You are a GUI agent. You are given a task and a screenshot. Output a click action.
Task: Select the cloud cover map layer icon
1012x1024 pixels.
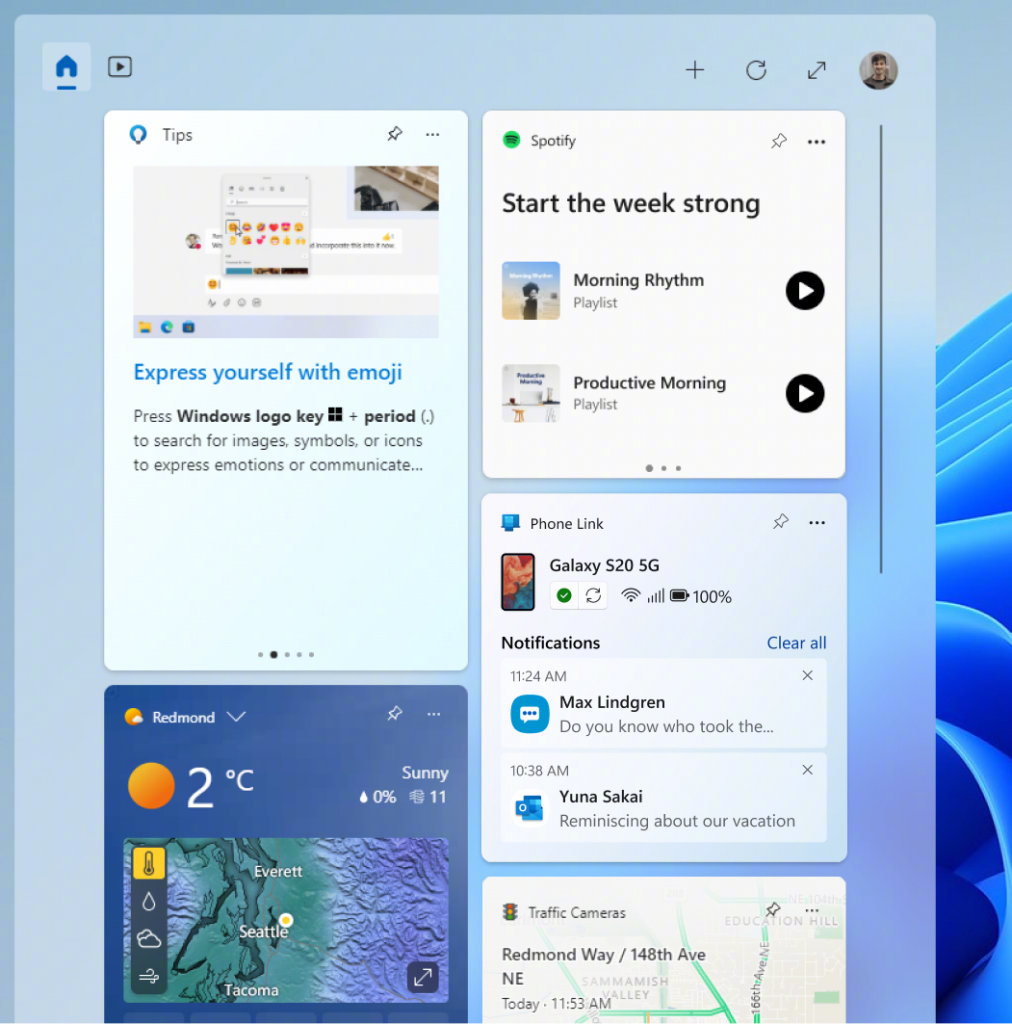tap(147, 937)
